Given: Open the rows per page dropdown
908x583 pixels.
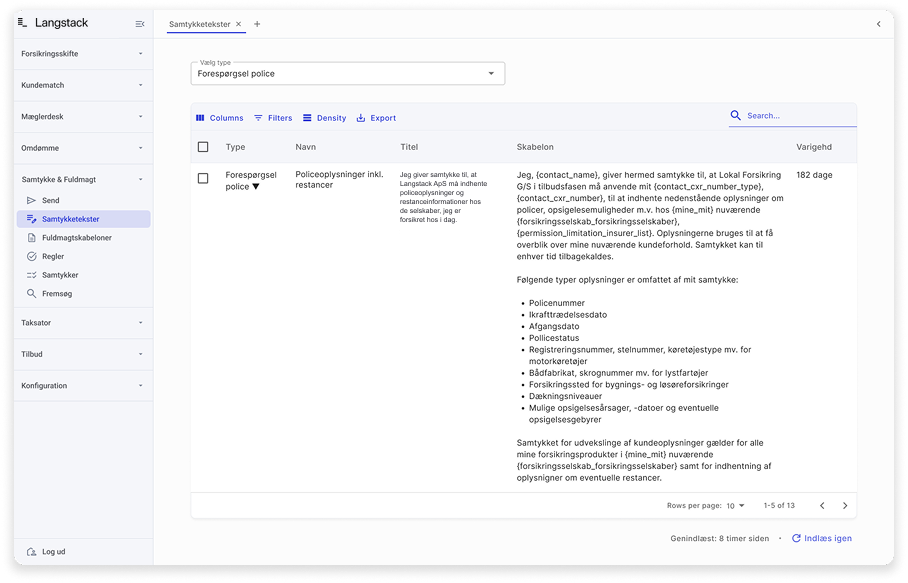Looking at the screenshot, I should [735, 505].
